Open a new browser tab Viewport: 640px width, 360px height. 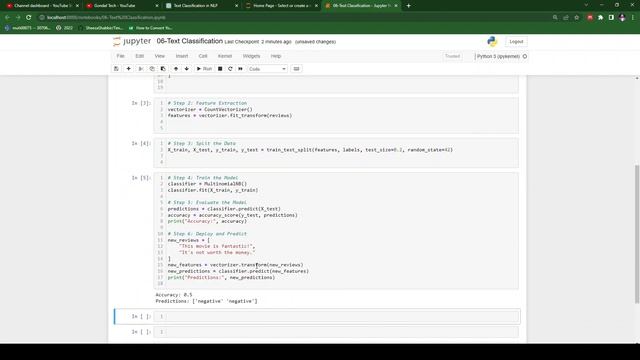(409, 6)
